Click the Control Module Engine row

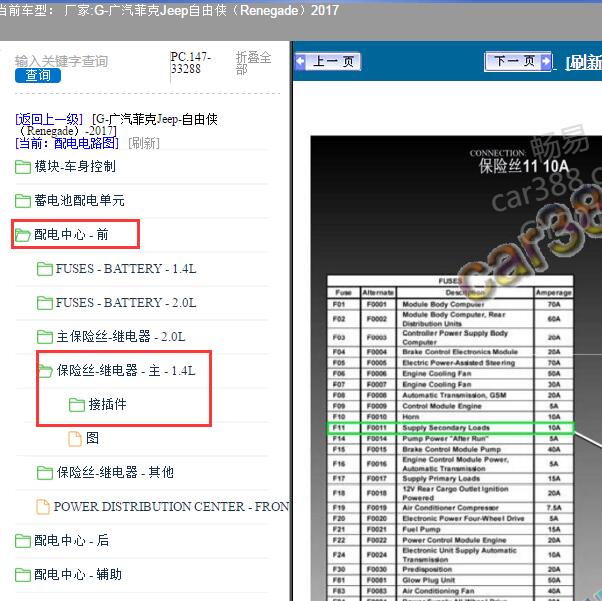pos(450,406)
